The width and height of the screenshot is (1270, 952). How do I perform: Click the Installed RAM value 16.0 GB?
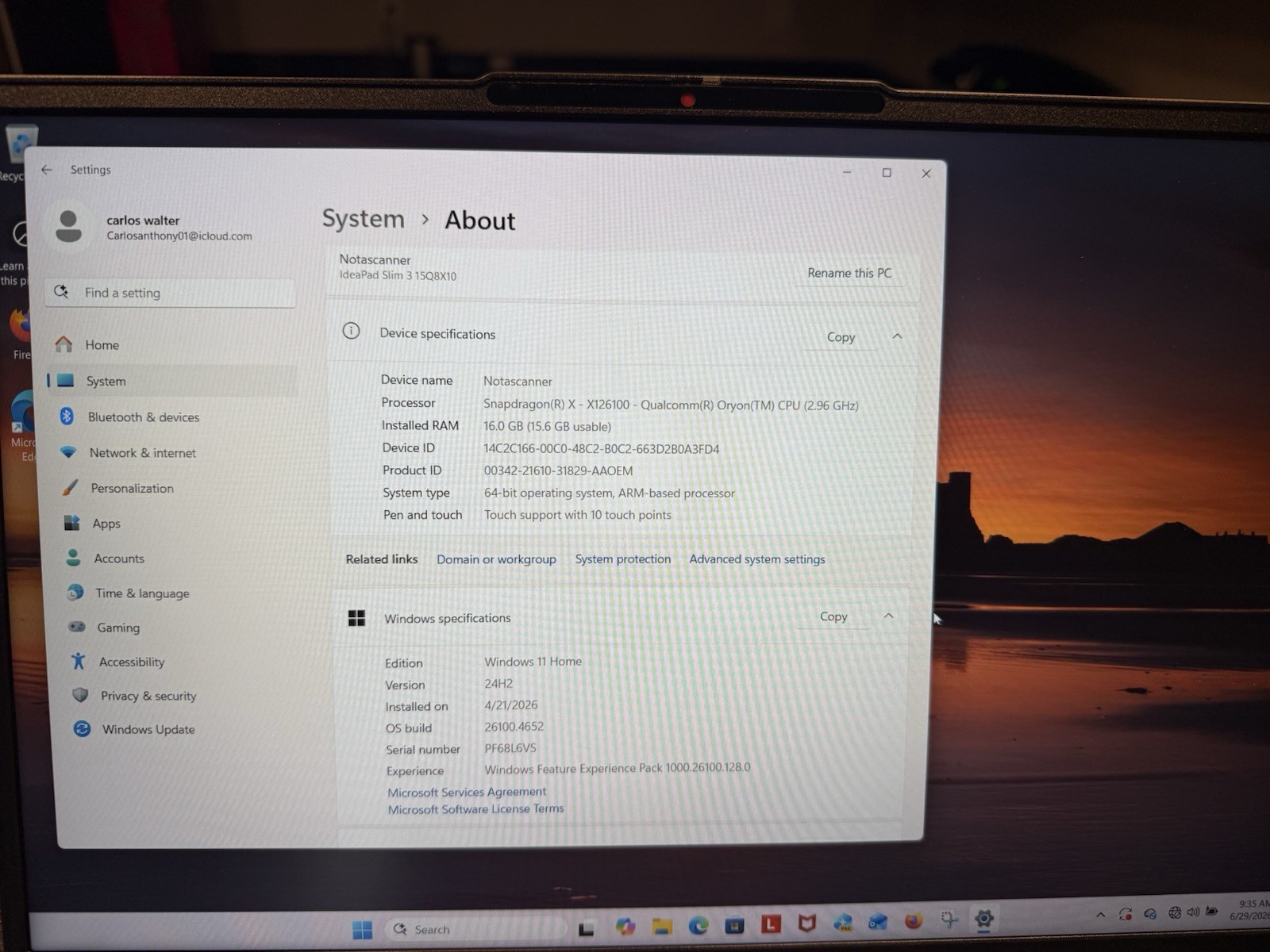tap(547, 427)
